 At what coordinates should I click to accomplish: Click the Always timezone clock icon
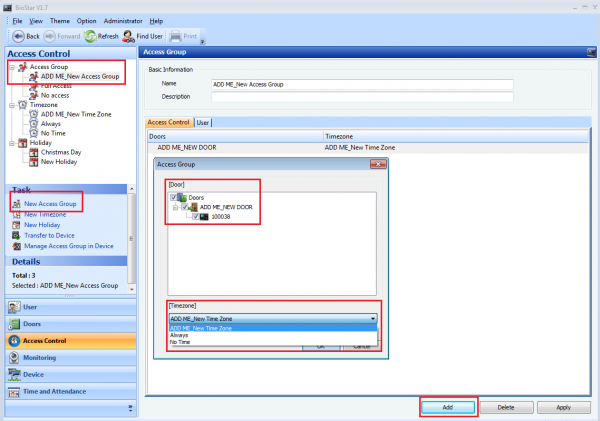(34, 123)
